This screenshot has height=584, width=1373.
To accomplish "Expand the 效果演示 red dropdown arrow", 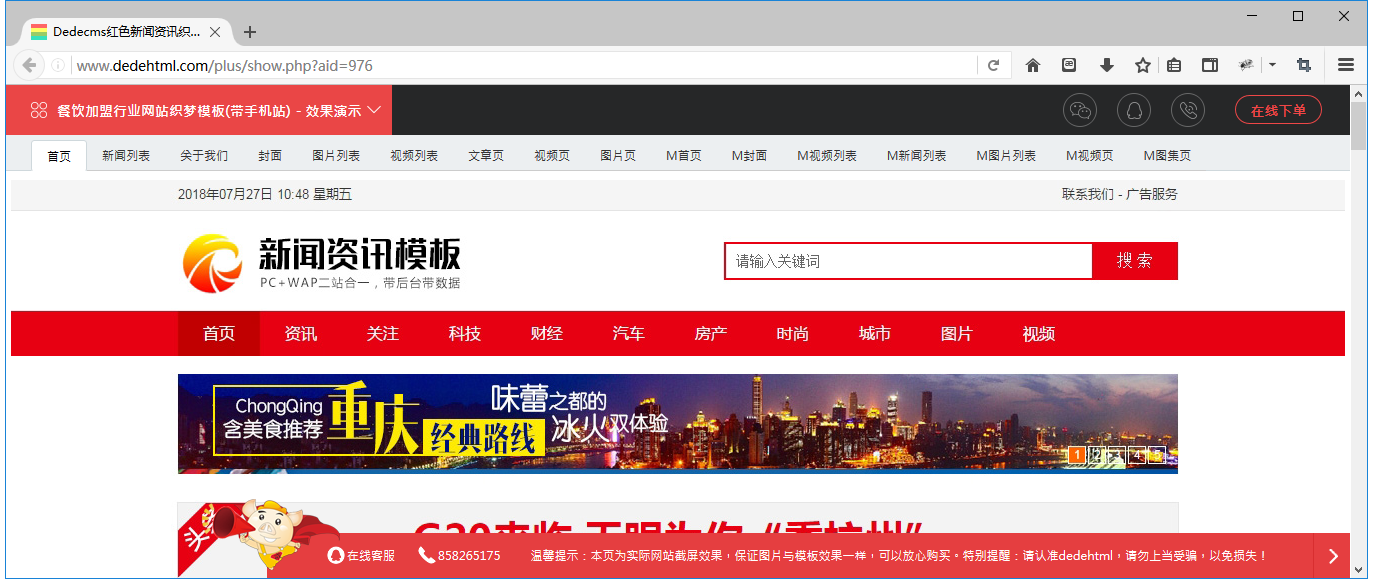I will tap(376, 110).
